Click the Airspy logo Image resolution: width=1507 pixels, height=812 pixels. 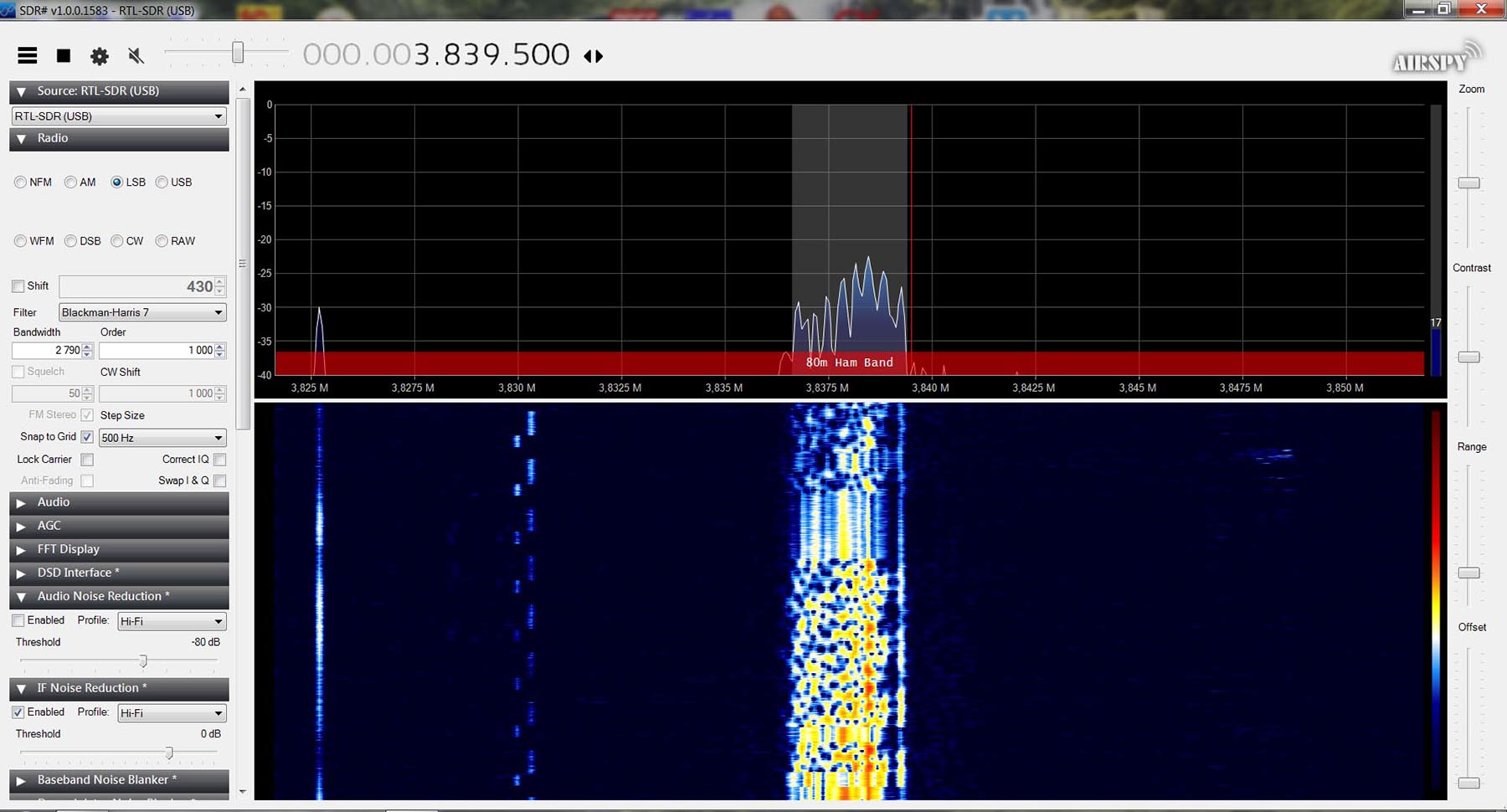point(1435,59)
